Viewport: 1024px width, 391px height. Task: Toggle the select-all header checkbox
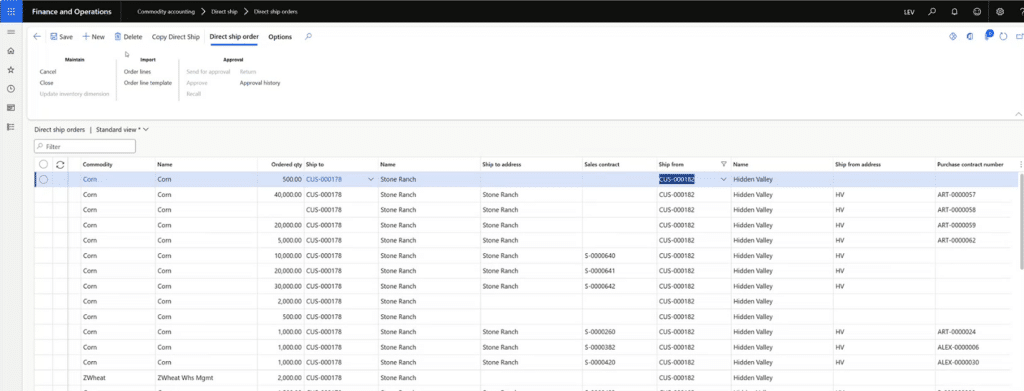(x=43, y=164)
